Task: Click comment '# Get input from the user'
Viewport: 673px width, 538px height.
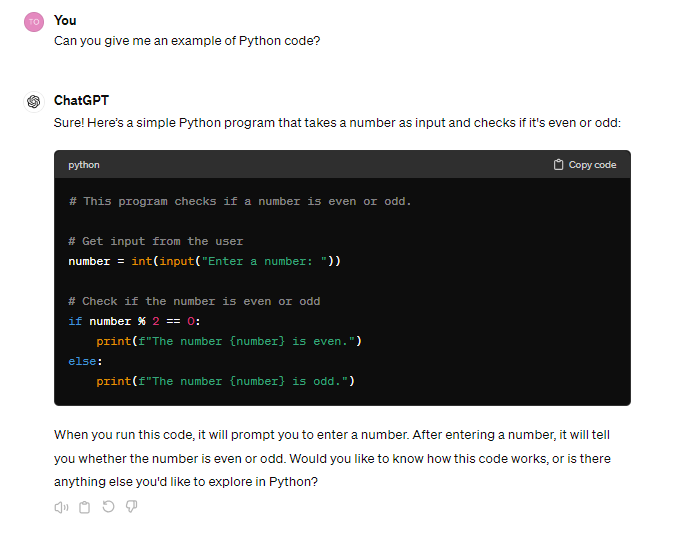Action: tap(156, 241)
